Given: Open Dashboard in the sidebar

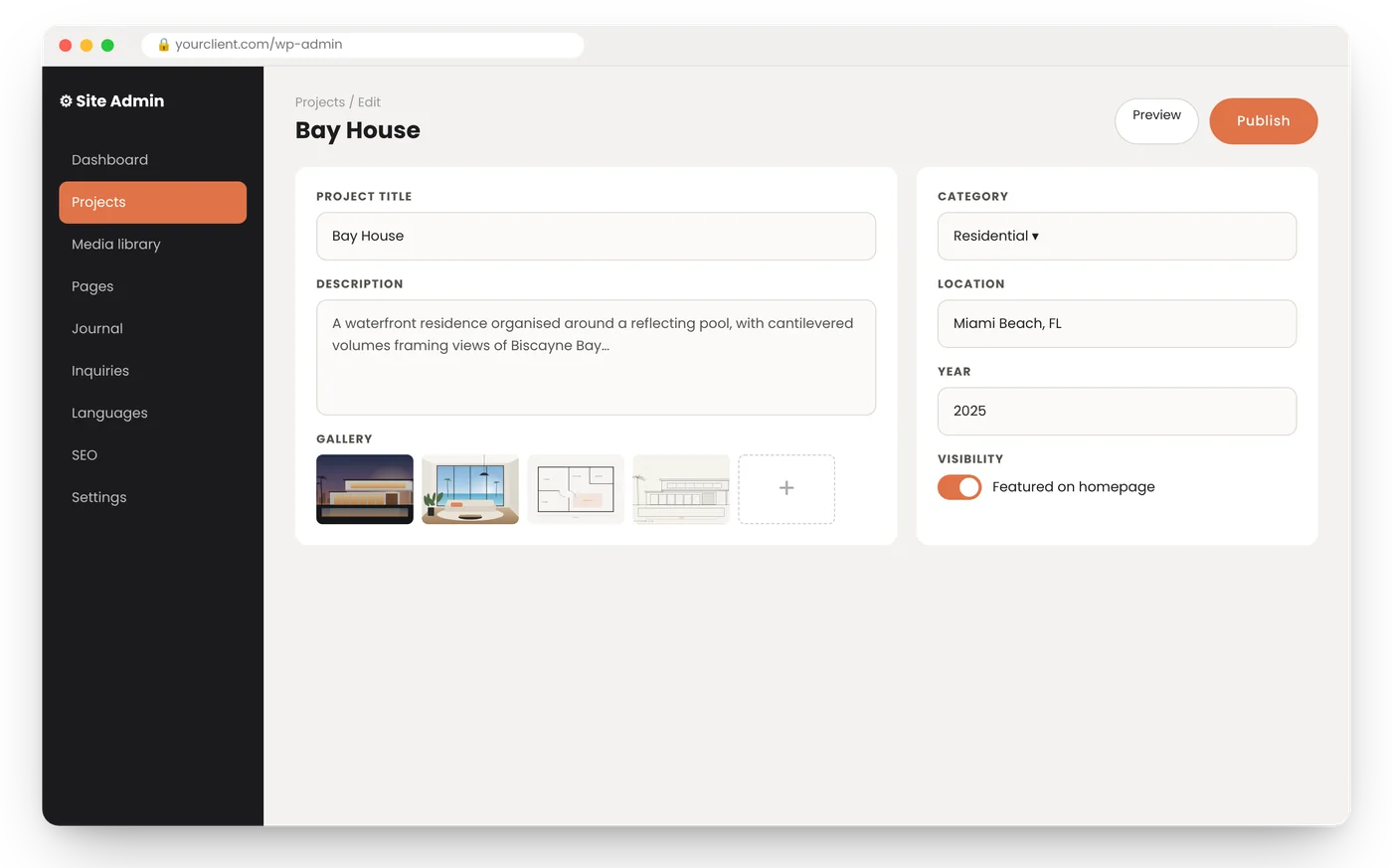Looking at the screenshot, I should coord(153,160).
